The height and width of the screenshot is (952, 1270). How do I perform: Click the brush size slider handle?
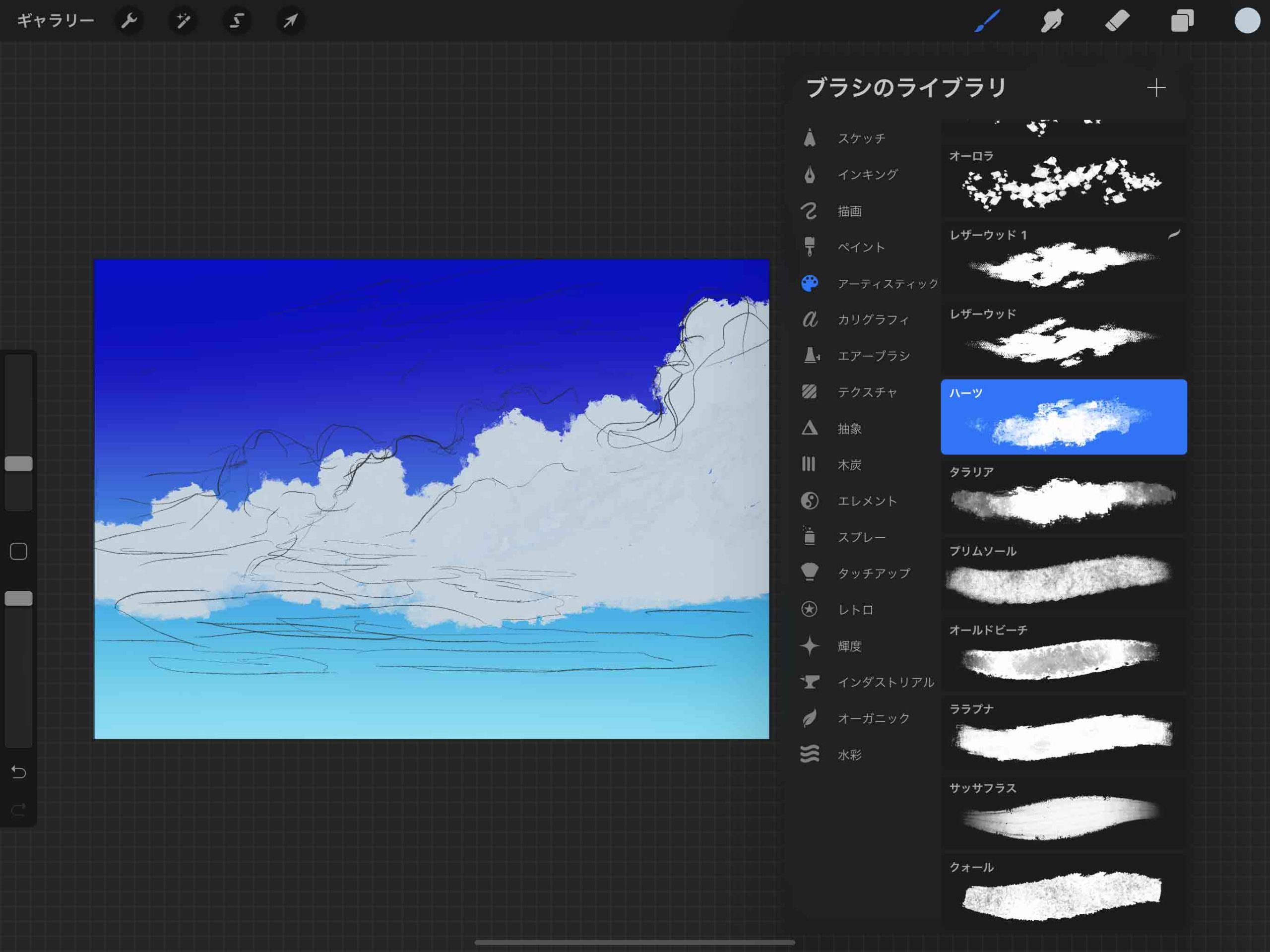[18, 463]
